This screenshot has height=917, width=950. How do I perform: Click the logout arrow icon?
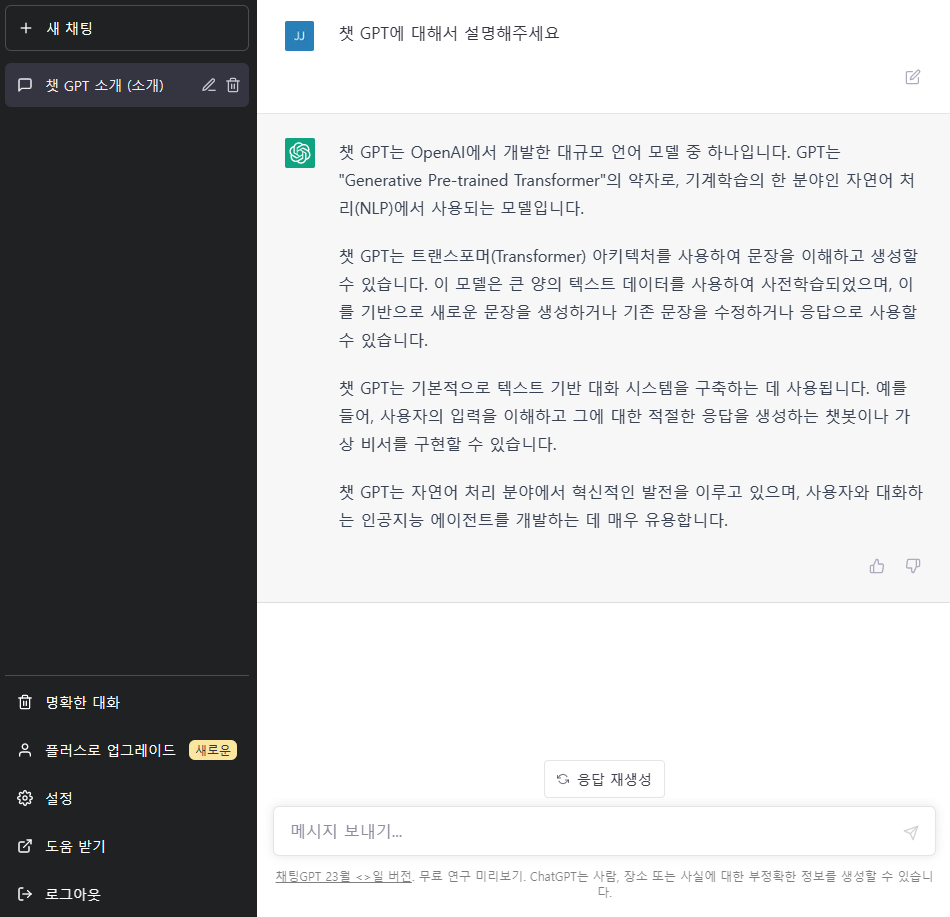click(25, 894)
